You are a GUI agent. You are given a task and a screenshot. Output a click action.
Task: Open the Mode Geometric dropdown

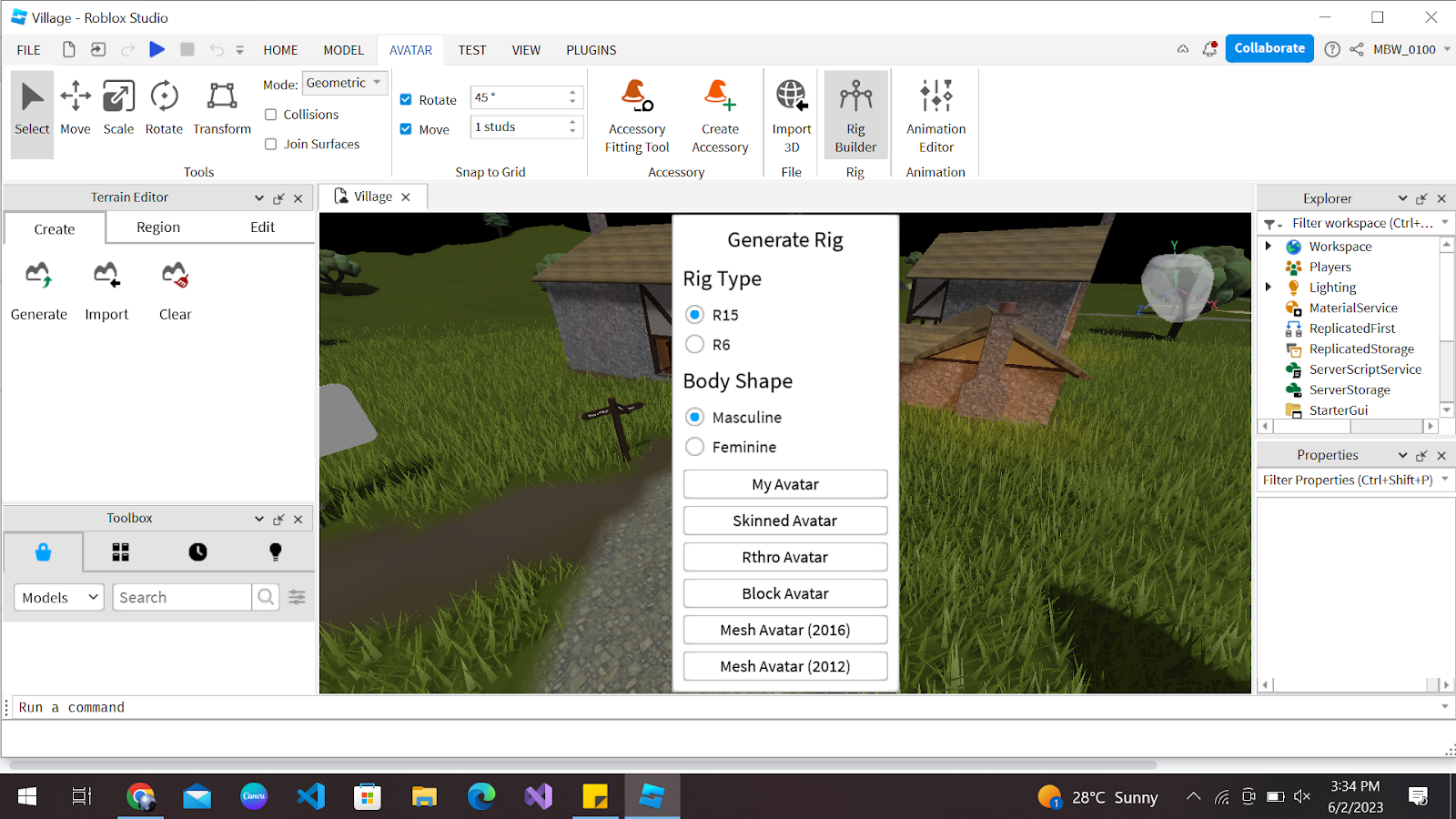[345, 83]
